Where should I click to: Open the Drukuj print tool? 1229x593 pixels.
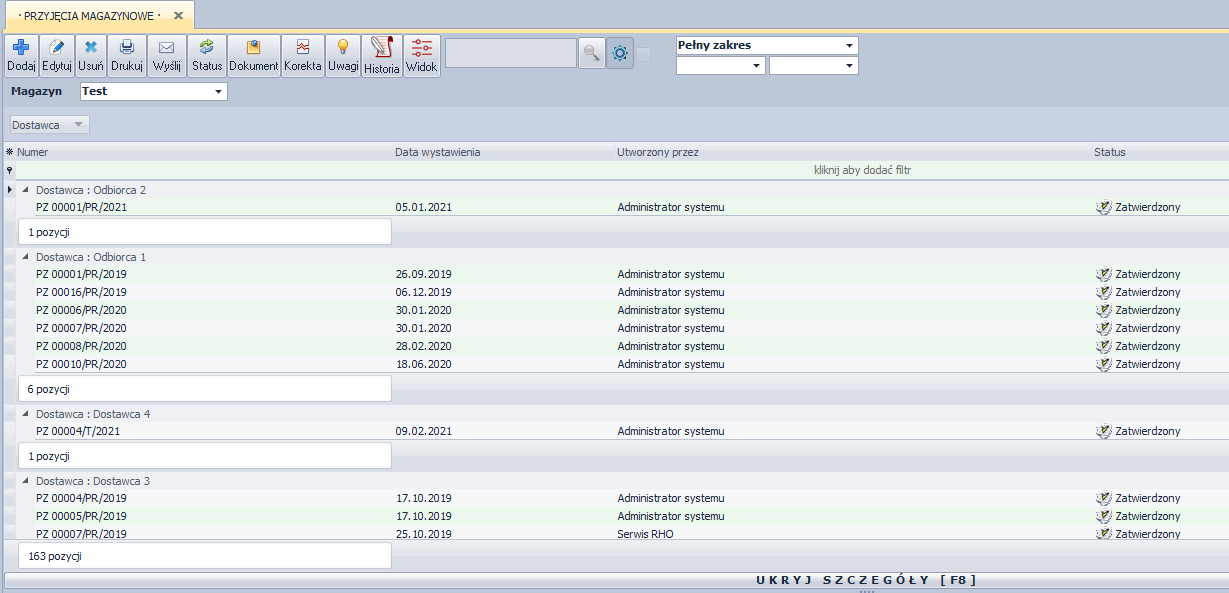click(x=127, y=56)
